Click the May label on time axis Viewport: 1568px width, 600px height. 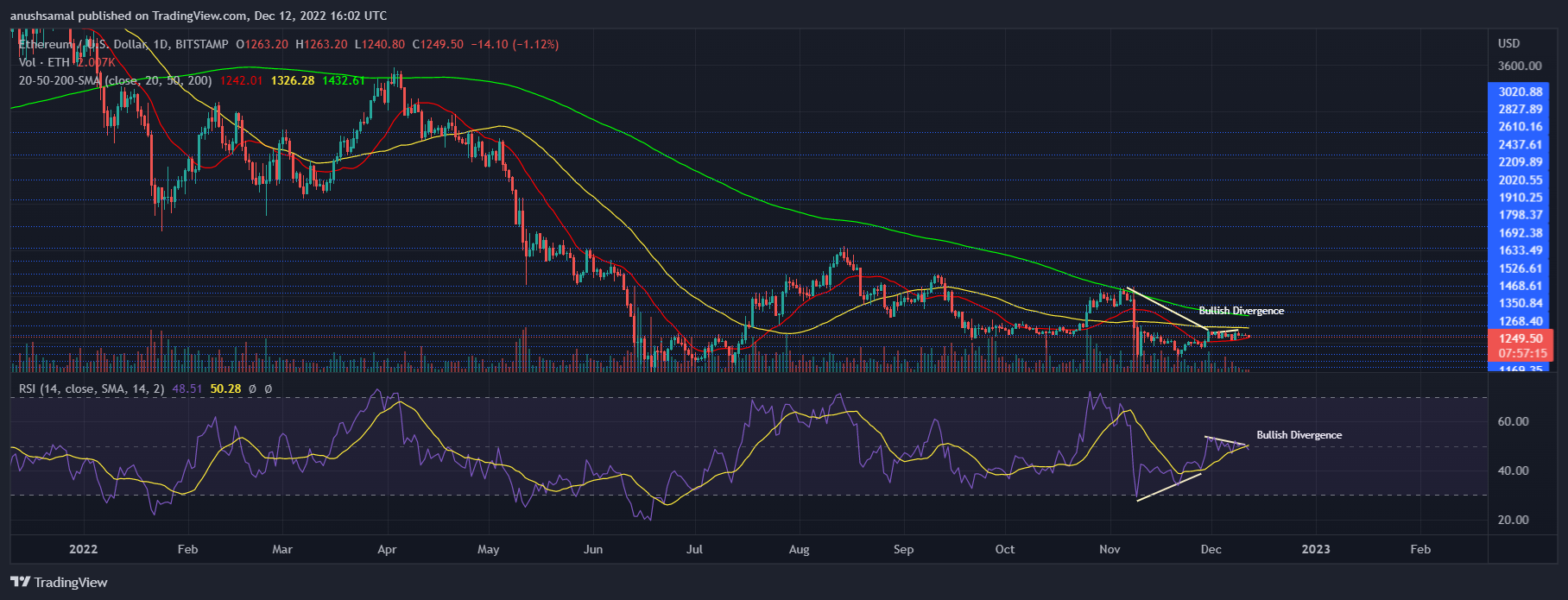pos(488,549)
